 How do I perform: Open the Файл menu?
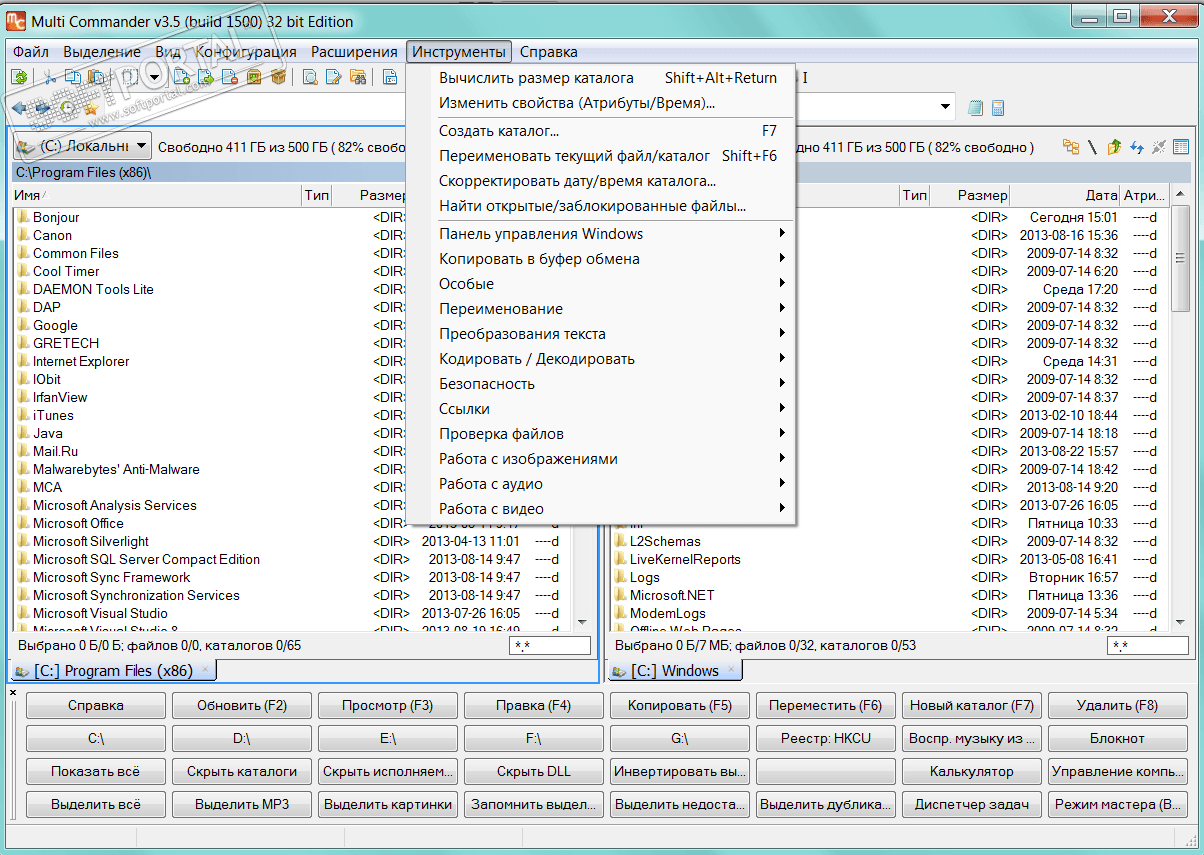point(31,52)
